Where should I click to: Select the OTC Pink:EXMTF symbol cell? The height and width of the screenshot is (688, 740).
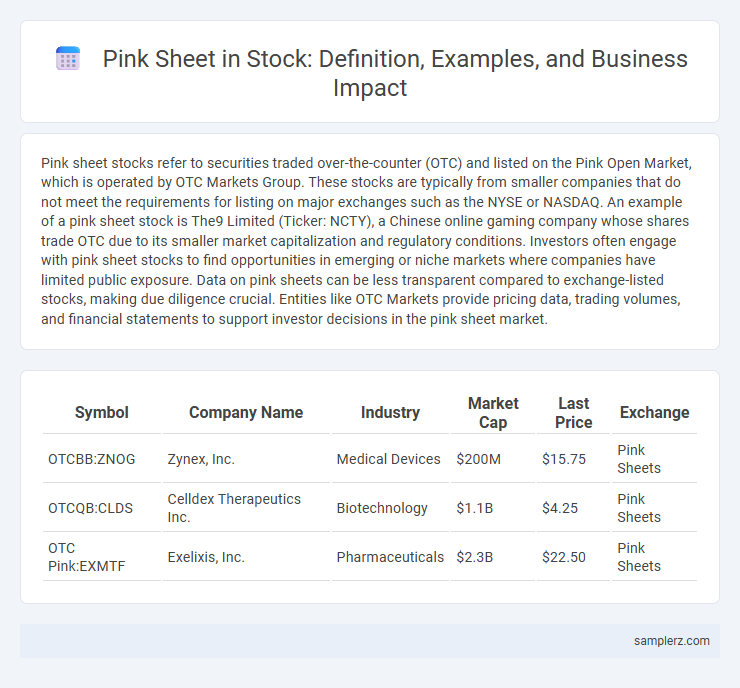pos(101,557)
